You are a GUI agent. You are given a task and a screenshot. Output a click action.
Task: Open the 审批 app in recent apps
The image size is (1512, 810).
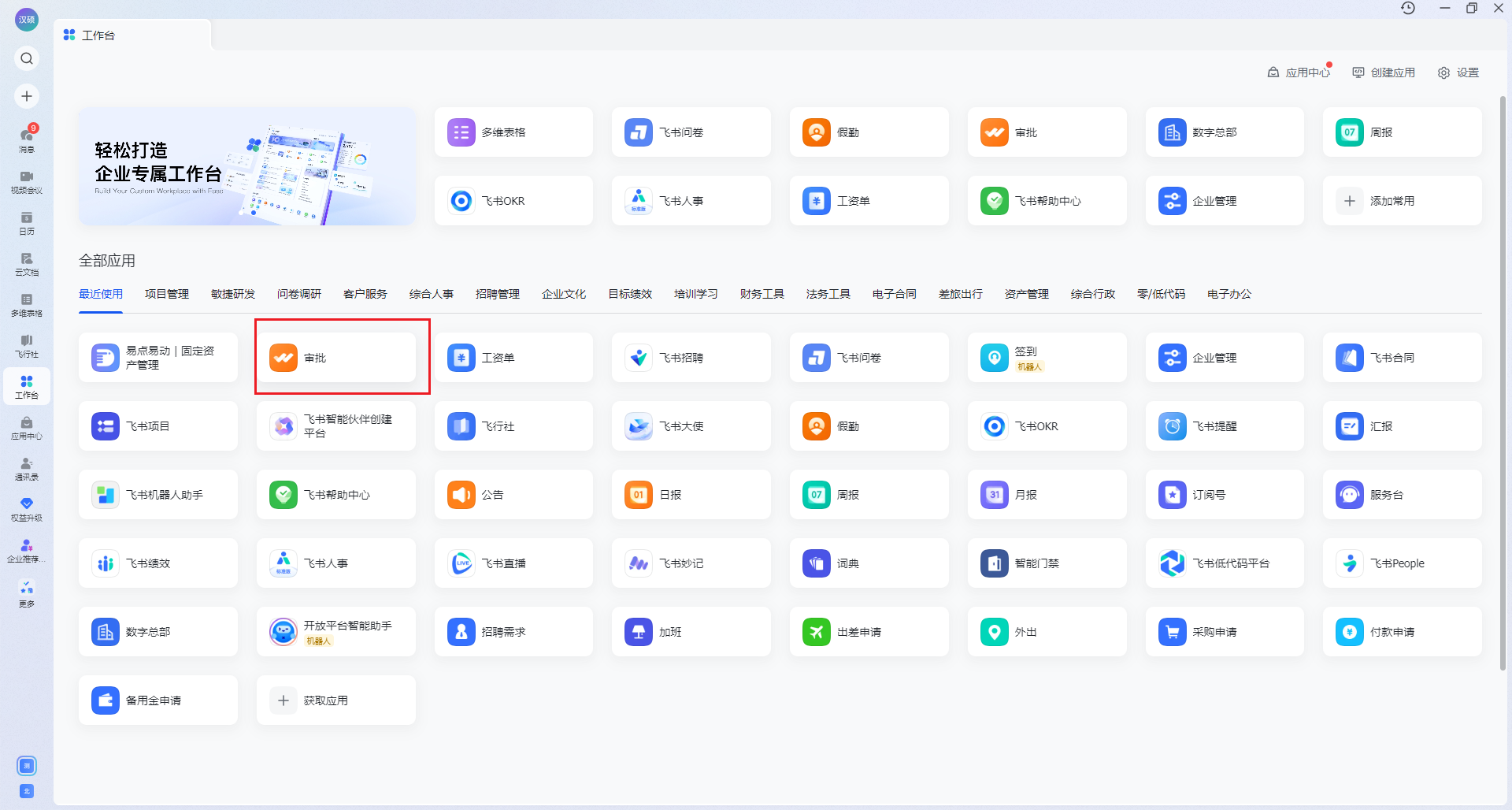click(x=336, y=357)
